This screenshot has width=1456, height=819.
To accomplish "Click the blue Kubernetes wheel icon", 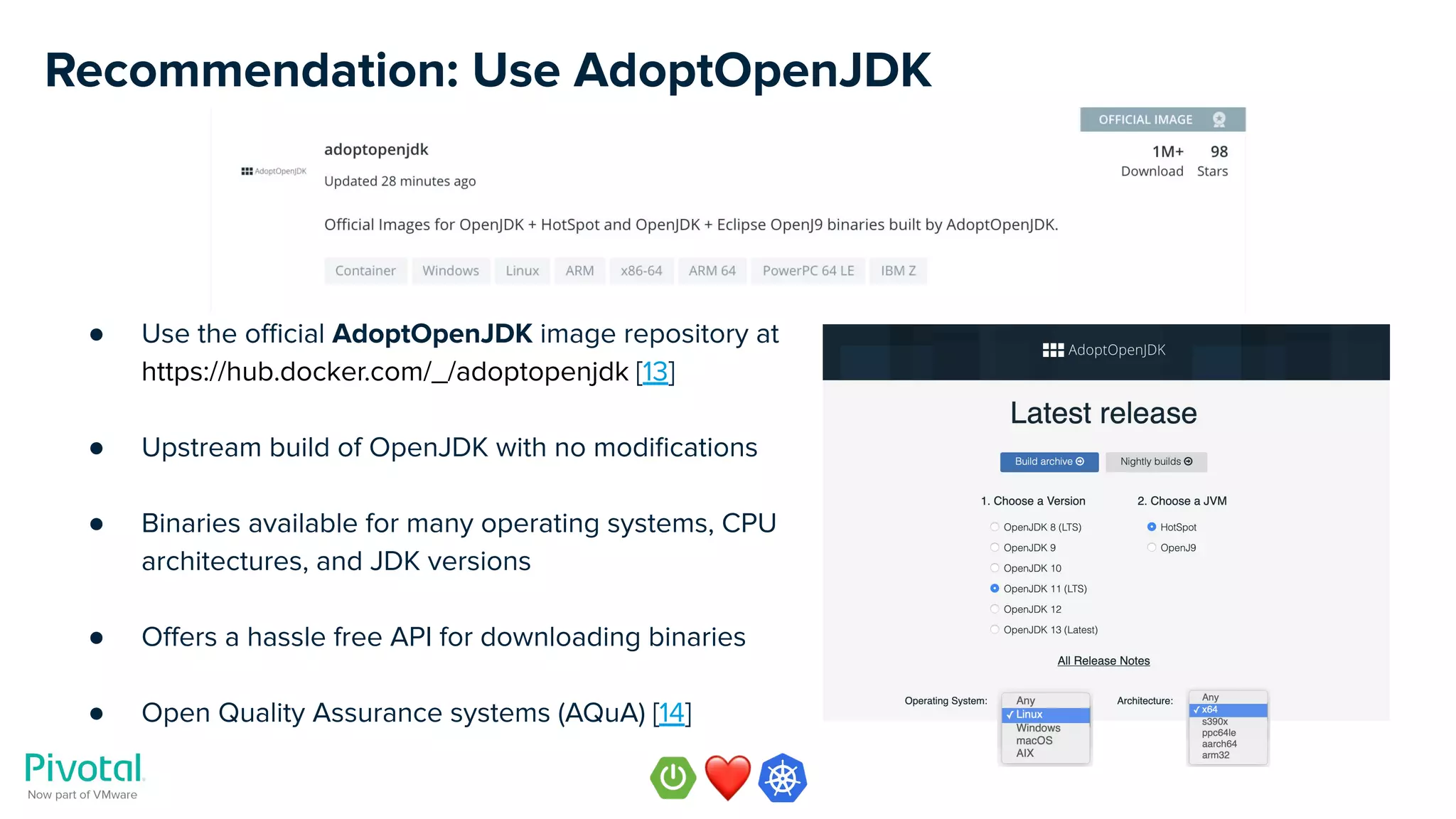I will coord(782,778).
